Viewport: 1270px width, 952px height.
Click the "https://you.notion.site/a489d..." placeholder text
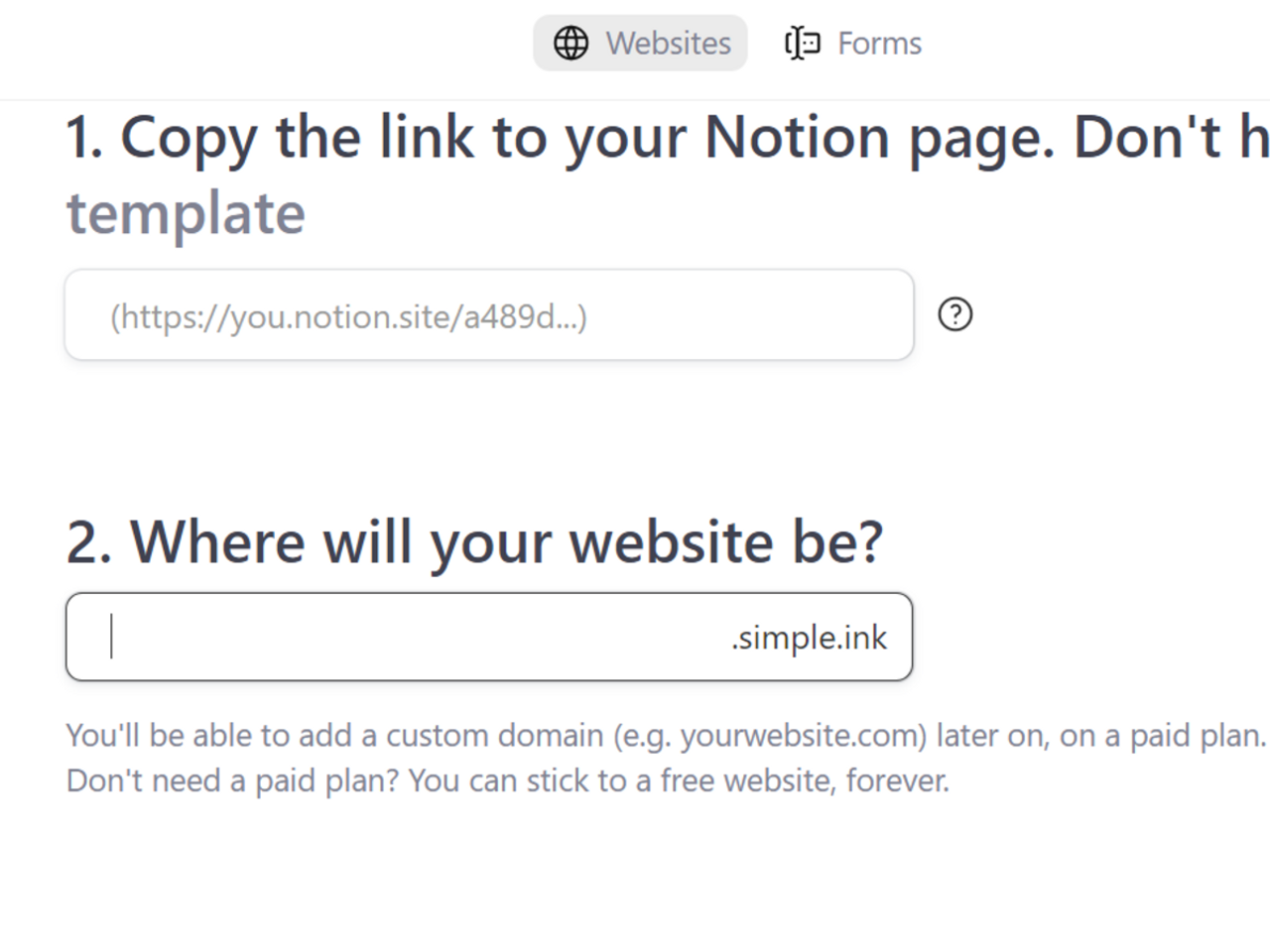[348, 317]
